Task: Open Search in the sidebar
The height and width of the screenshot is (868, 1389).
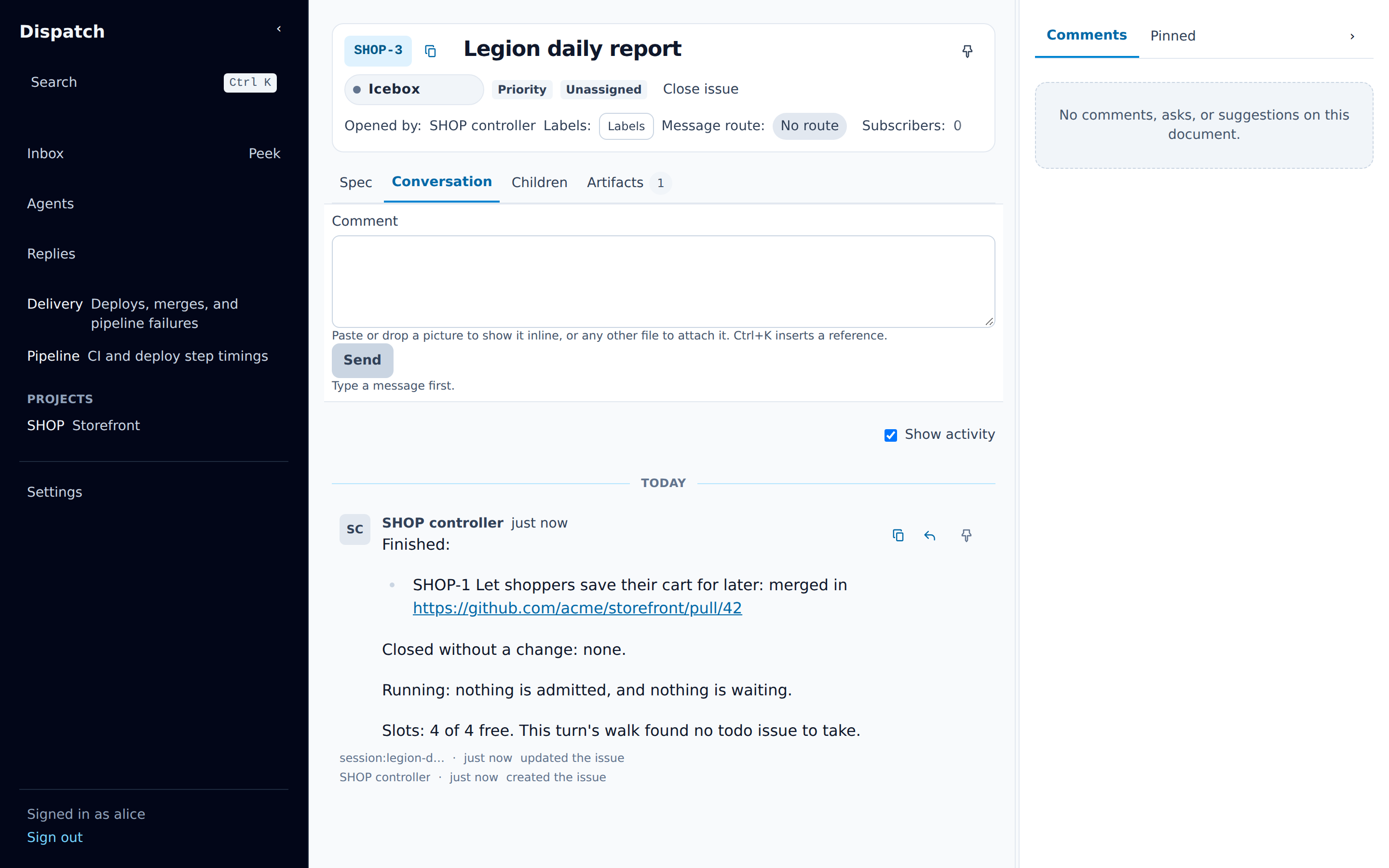Action: pos(153,82)
